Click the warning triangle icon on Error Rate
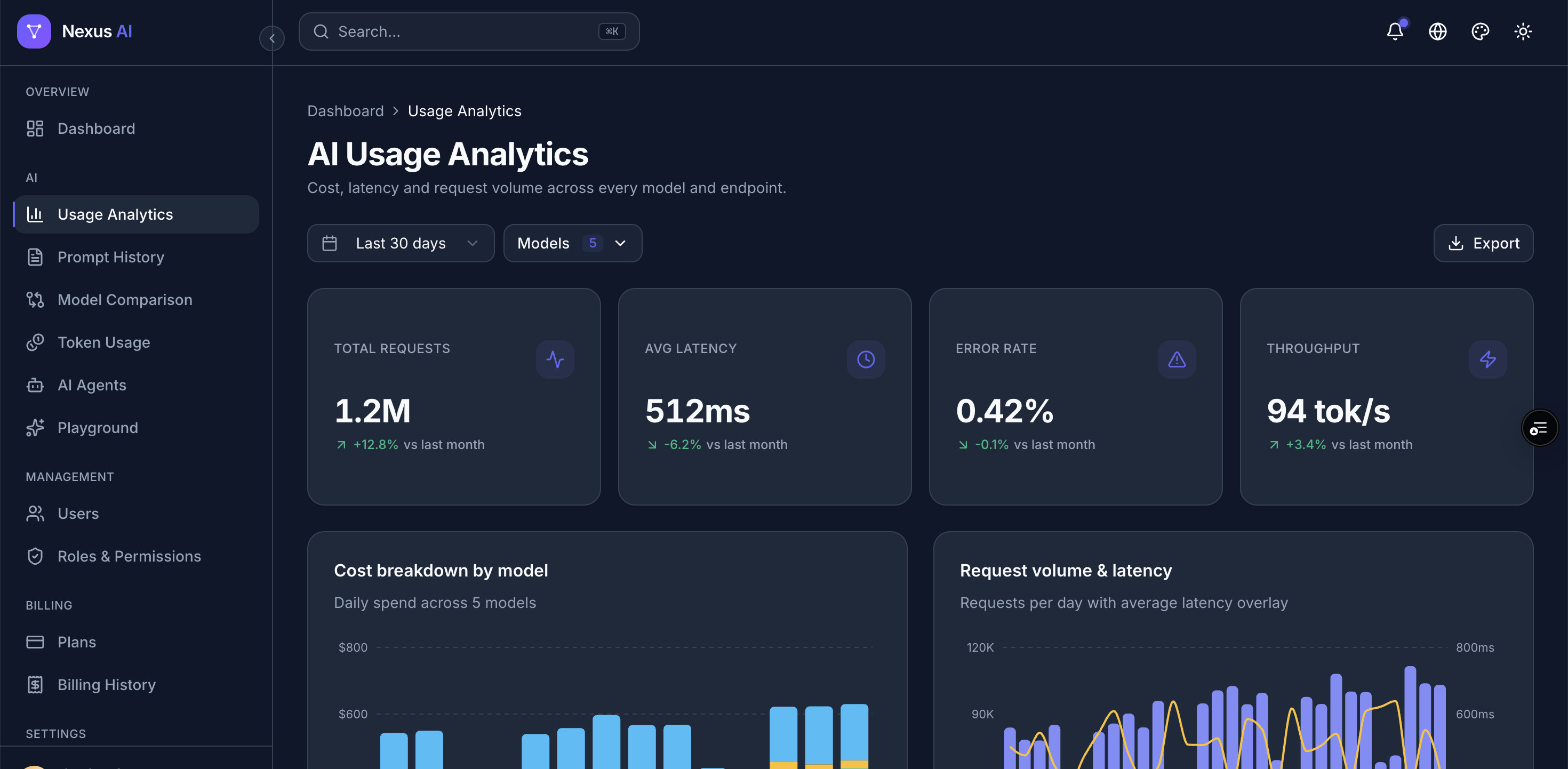Viewport: 1568px width, 769px height. click(x=1177, y=359)
